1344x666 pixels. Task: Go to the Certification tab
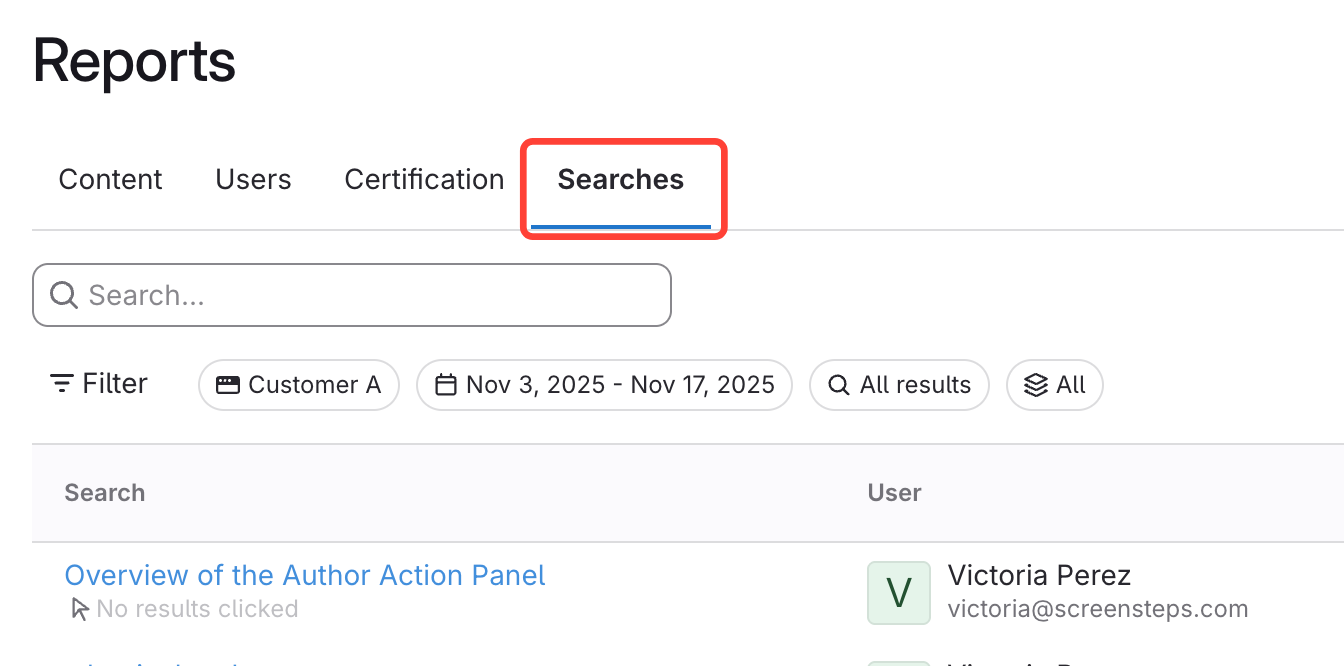coord(424,180)
